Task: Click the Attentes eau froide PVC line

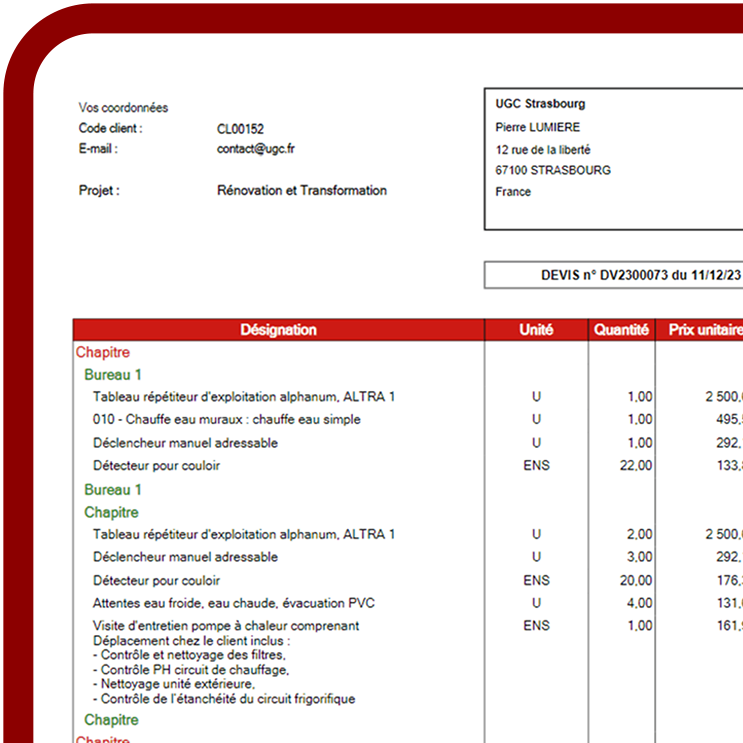Action: (234, 603)
